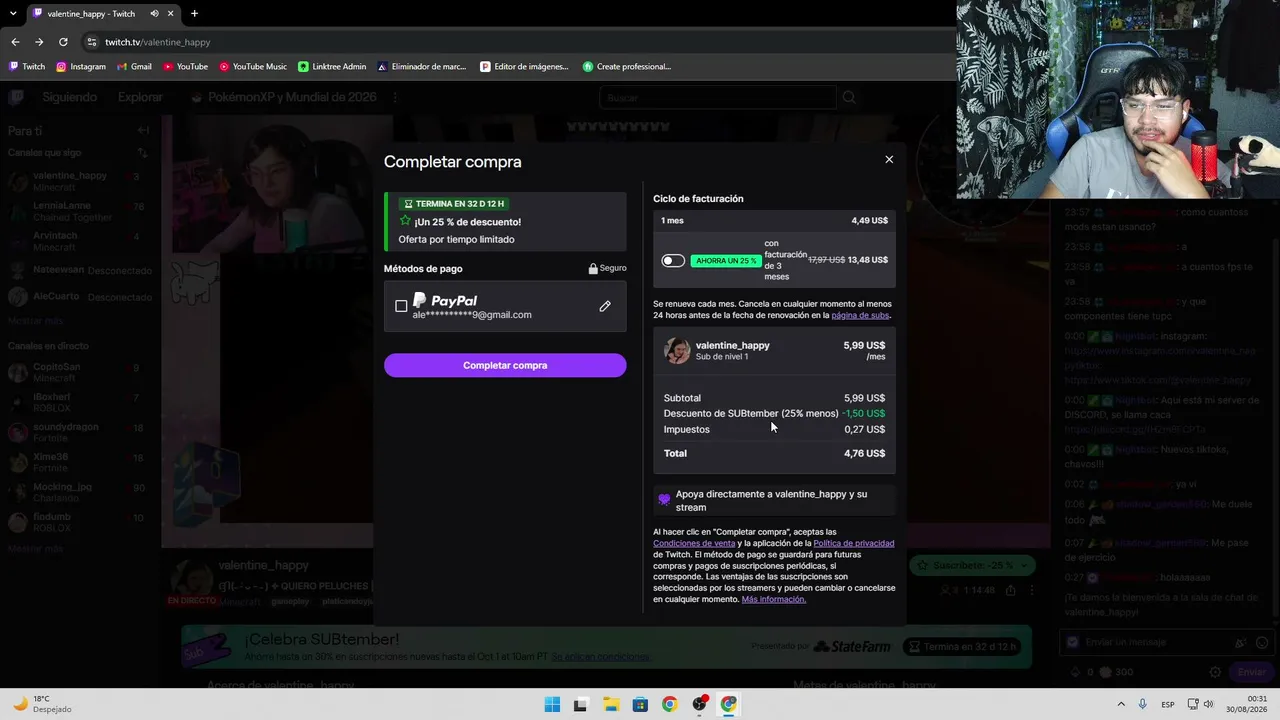Open the Eliminador de marc... bookmark
The width and height of the screenshot is (1280, 720).
pyautogui.click(x=422, y=67)
